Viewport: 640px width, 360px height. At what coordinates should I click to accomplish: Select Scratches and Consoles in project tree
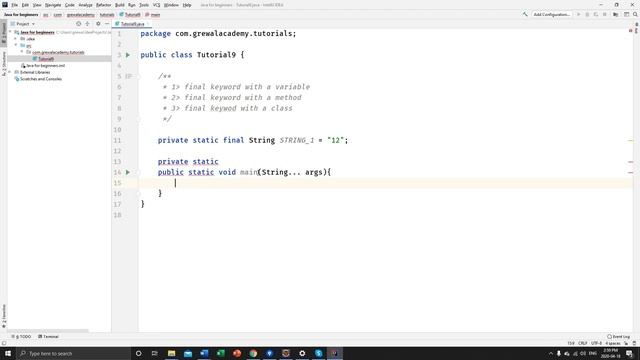pyautogui.click(x=38, y=79)
